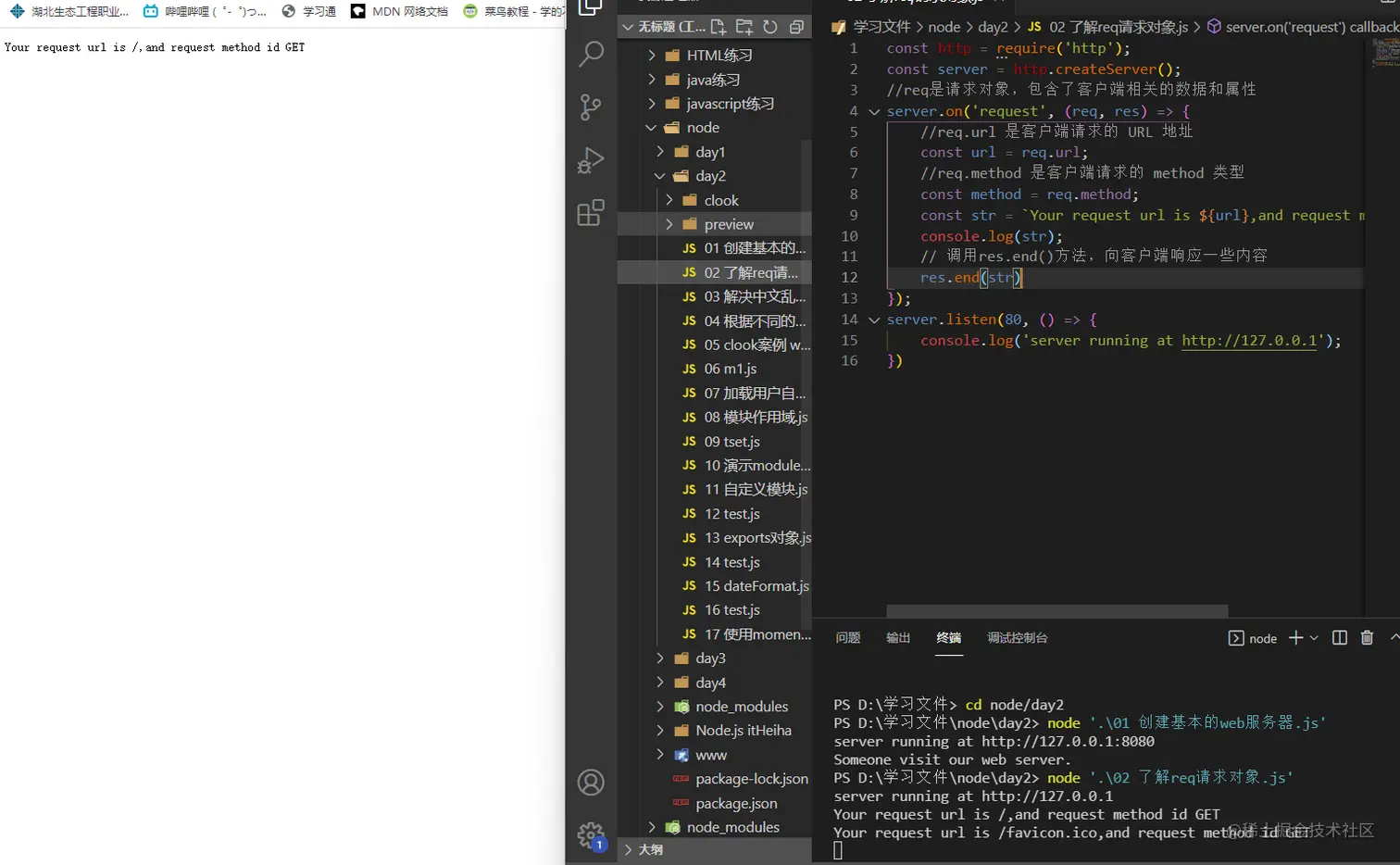
Task: Expand the HTML练习 folder
Action: pyautogui.click(x=652, y=56)
